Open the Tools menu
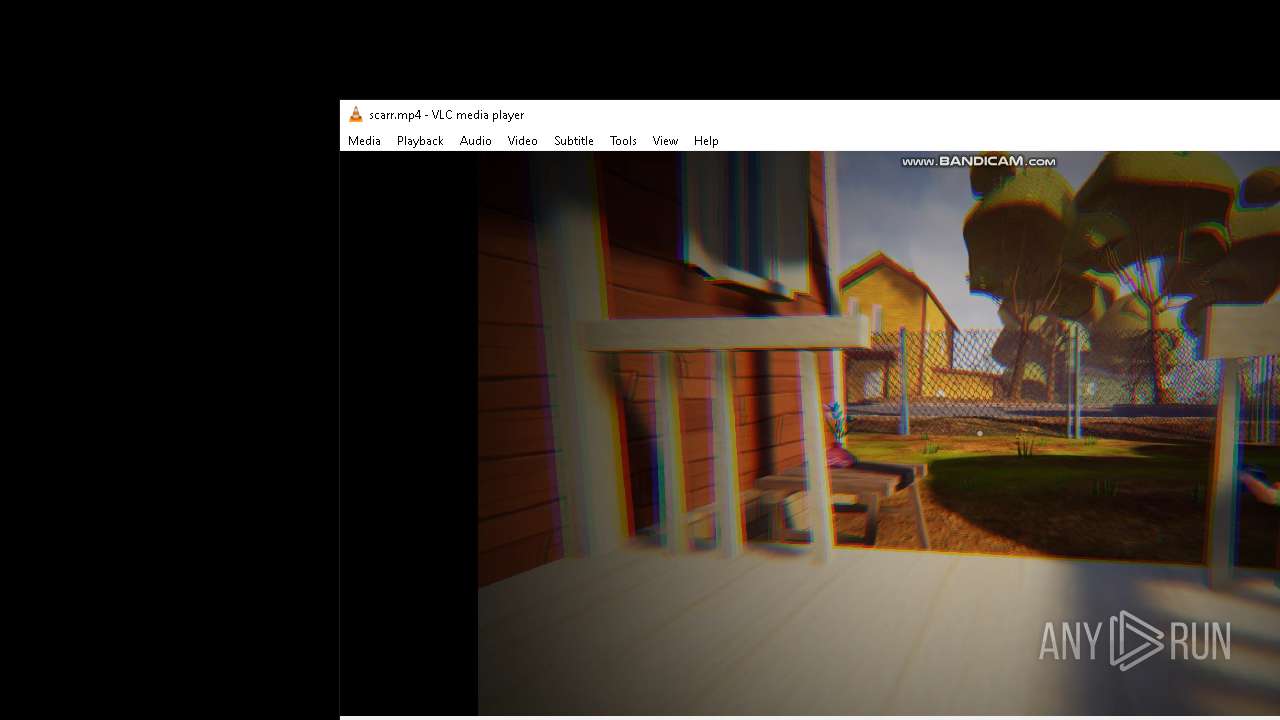Screen dimensions: 1280x720 (x=623, y=141)
